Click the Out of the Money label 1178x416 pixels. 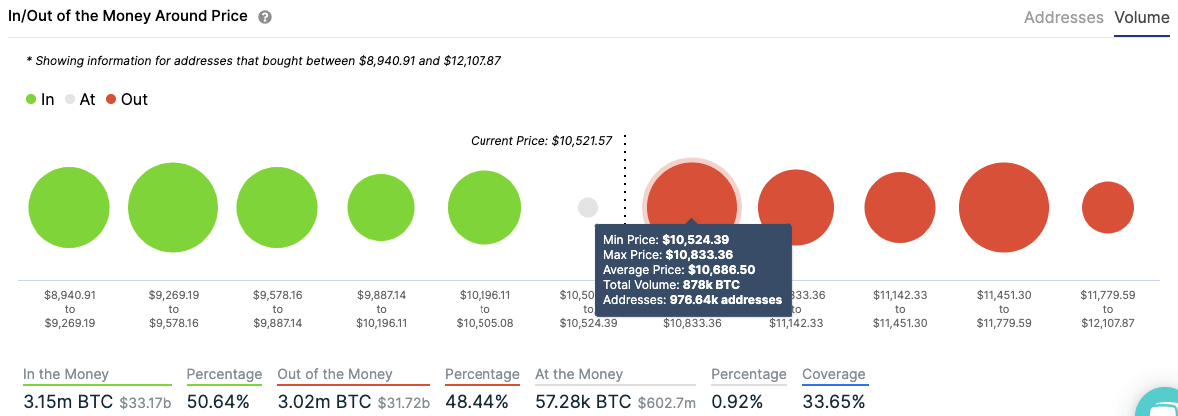coord(334,374)
